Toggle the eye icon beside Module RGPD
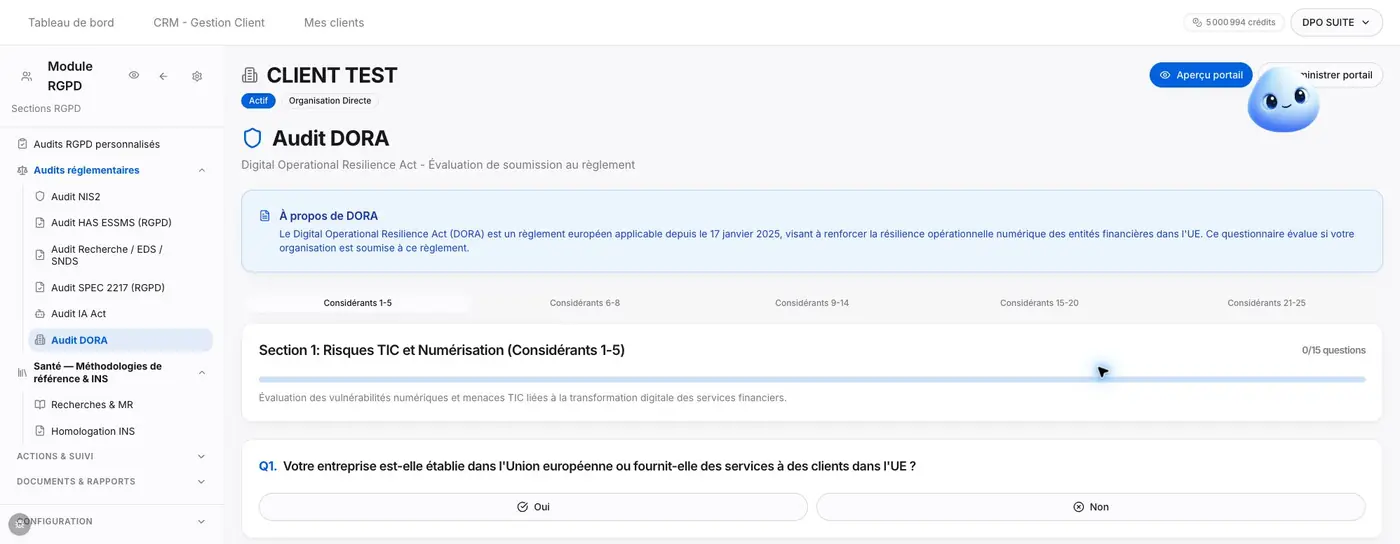This screenshot has height=544, width=1400. [134, 76]
